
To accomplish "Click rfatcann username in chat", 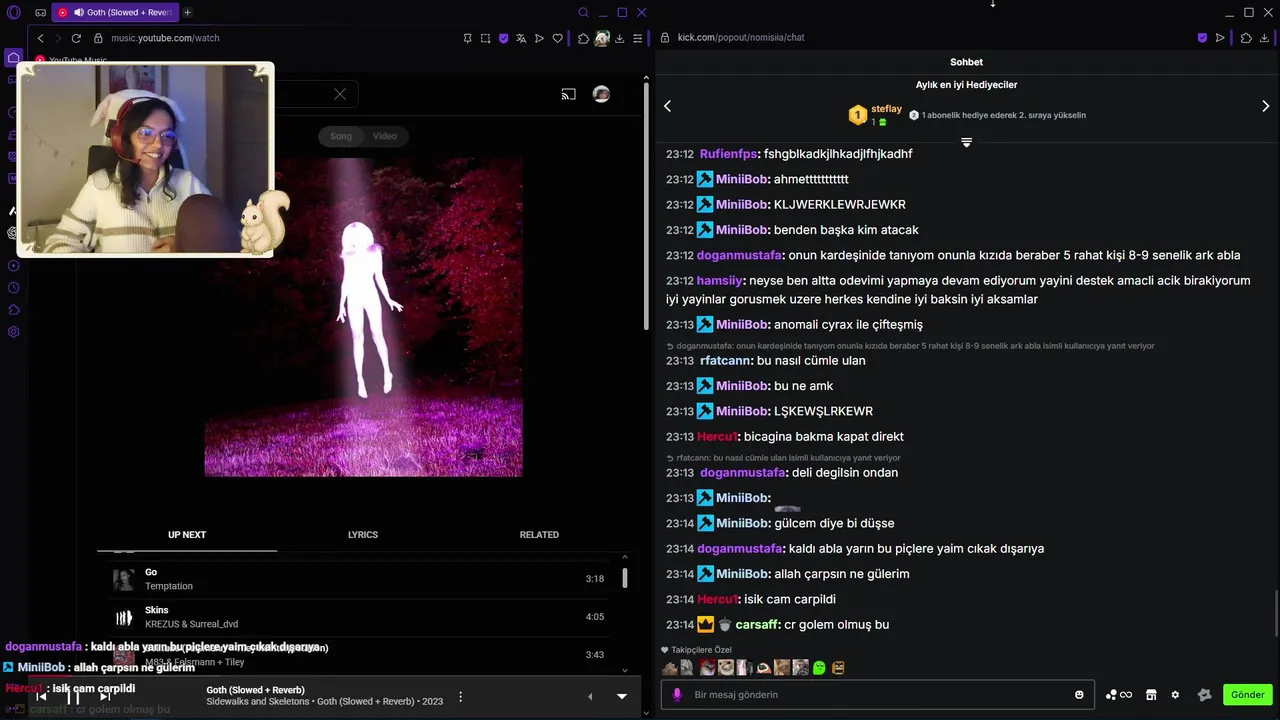I will click(725, 361).
